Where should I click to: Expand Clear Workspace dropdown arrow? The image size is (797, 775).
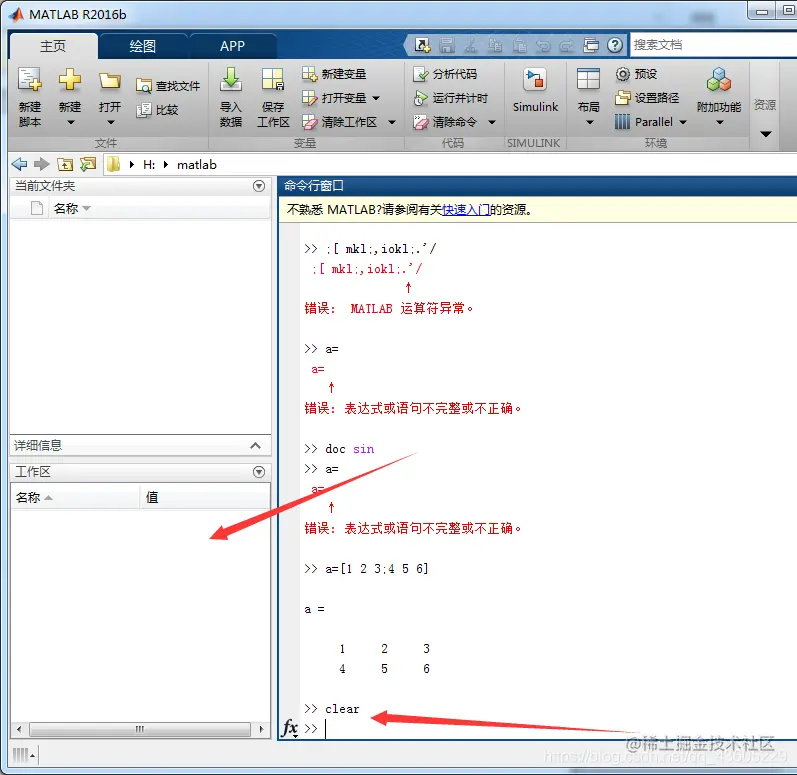click(x=392, y=122)
